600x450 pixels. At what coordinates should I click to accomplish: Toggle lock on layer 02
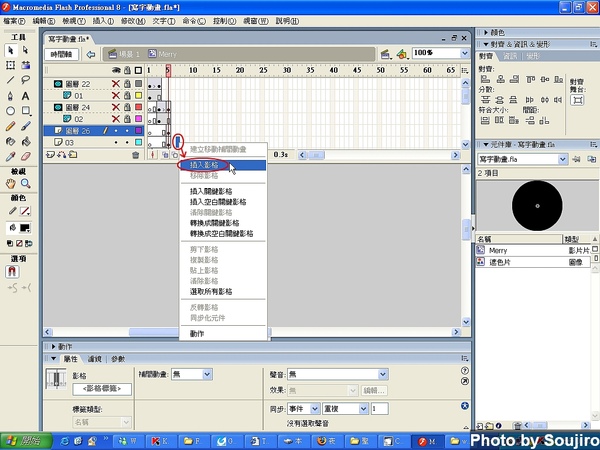127,119
